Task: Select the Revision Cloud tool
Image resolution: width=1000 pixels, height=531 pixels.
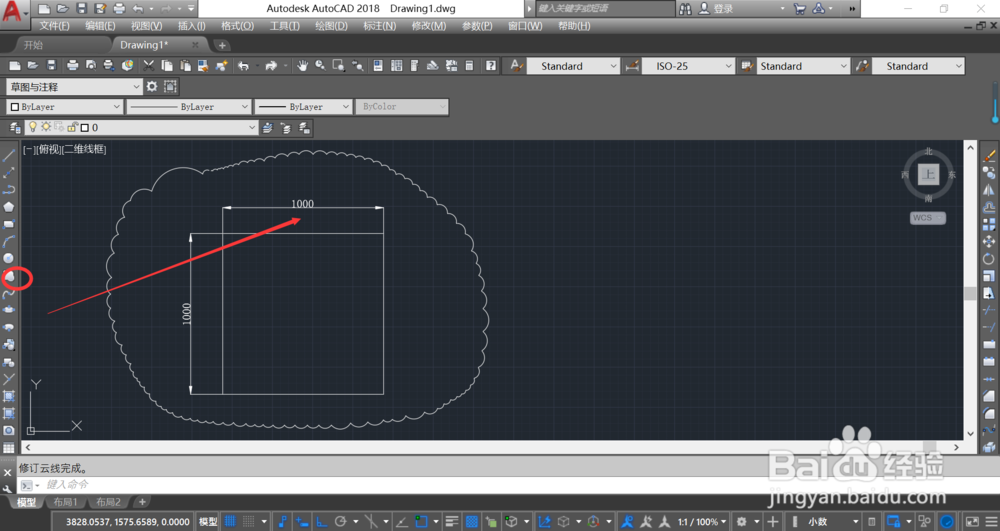Action: 11,277
